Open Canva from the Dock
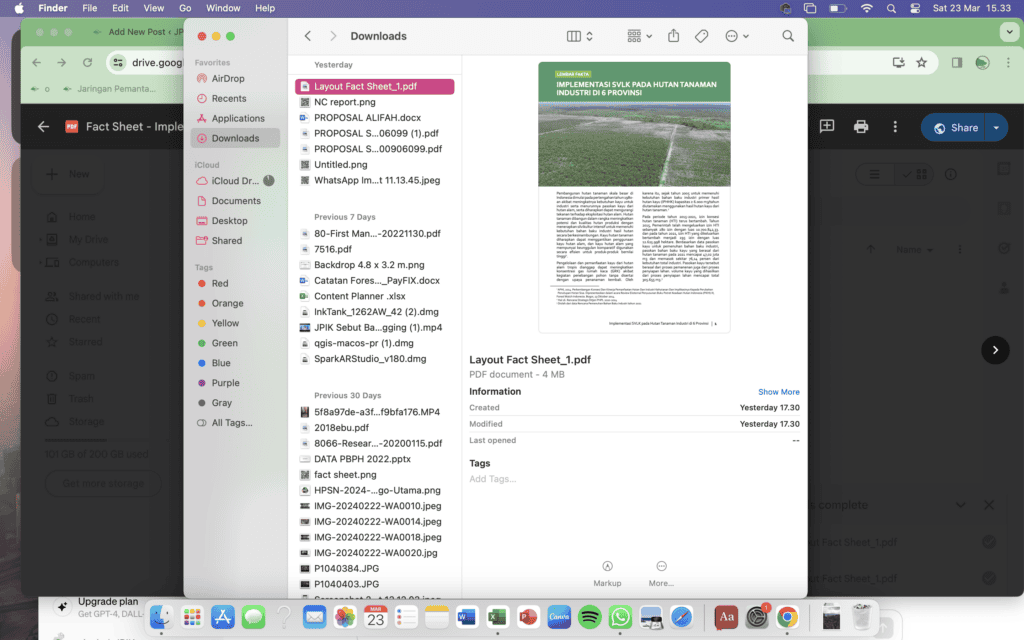The height and width of the screenshot is (640, 1024). click(559, 617)
